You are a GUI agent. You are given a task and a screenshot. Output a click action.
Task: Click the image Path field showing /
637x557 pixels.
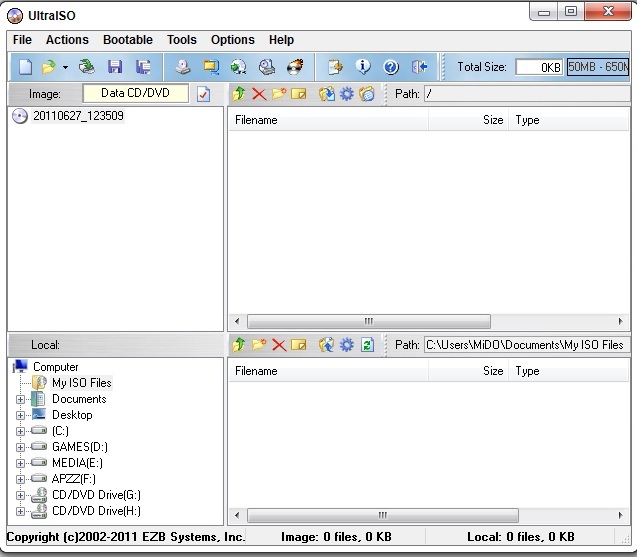tap(527, 94)
